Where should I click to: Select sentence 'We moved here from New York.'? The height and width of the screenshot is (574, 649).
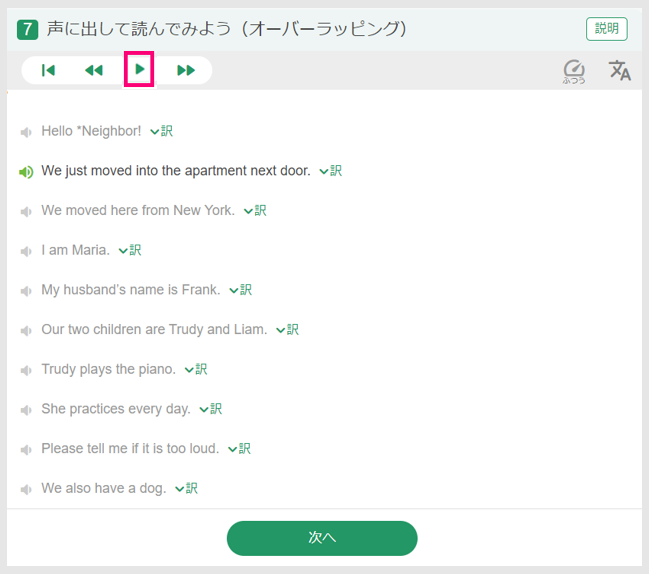point(138,211)
